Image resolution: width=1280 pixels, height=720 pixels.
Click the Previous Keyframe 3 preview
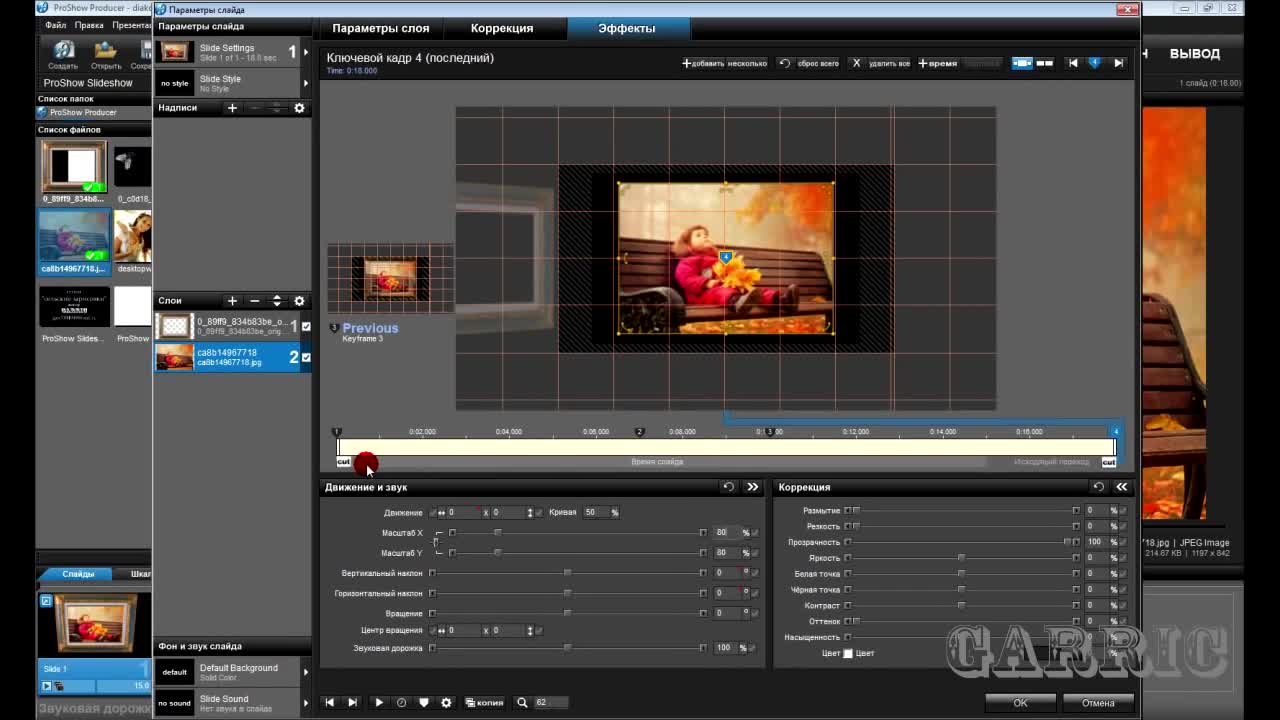click(390, 280)
